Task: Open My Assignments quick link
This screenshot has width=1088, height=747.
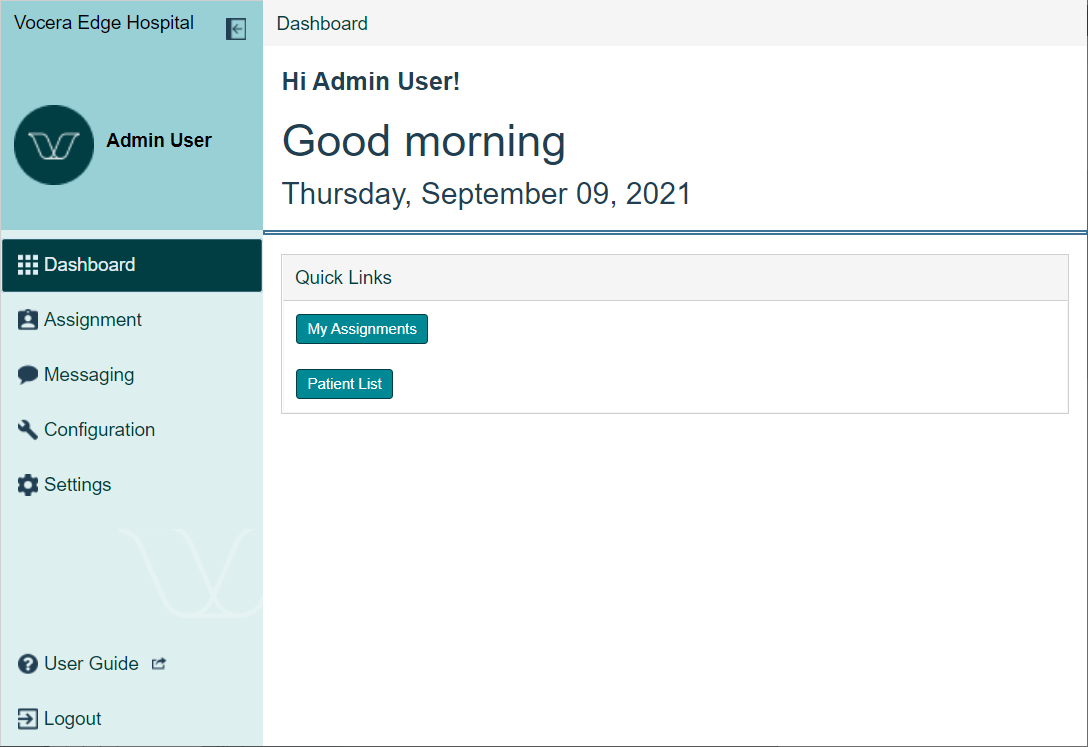Action: [x=362, y=329]
